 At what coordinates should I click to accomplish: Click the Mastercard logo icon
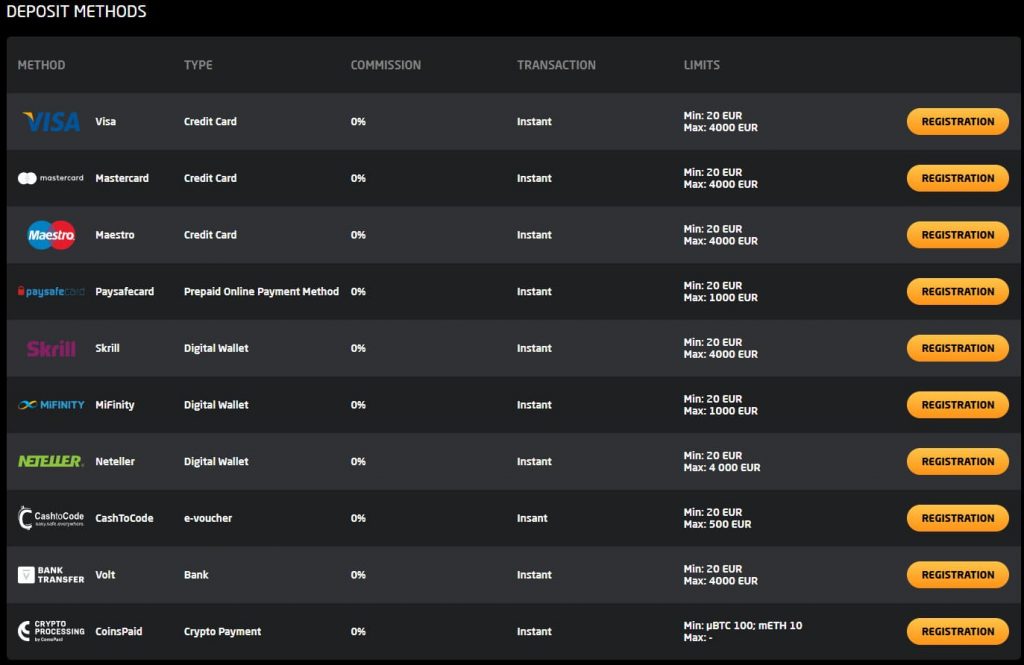tap(51, 178)
